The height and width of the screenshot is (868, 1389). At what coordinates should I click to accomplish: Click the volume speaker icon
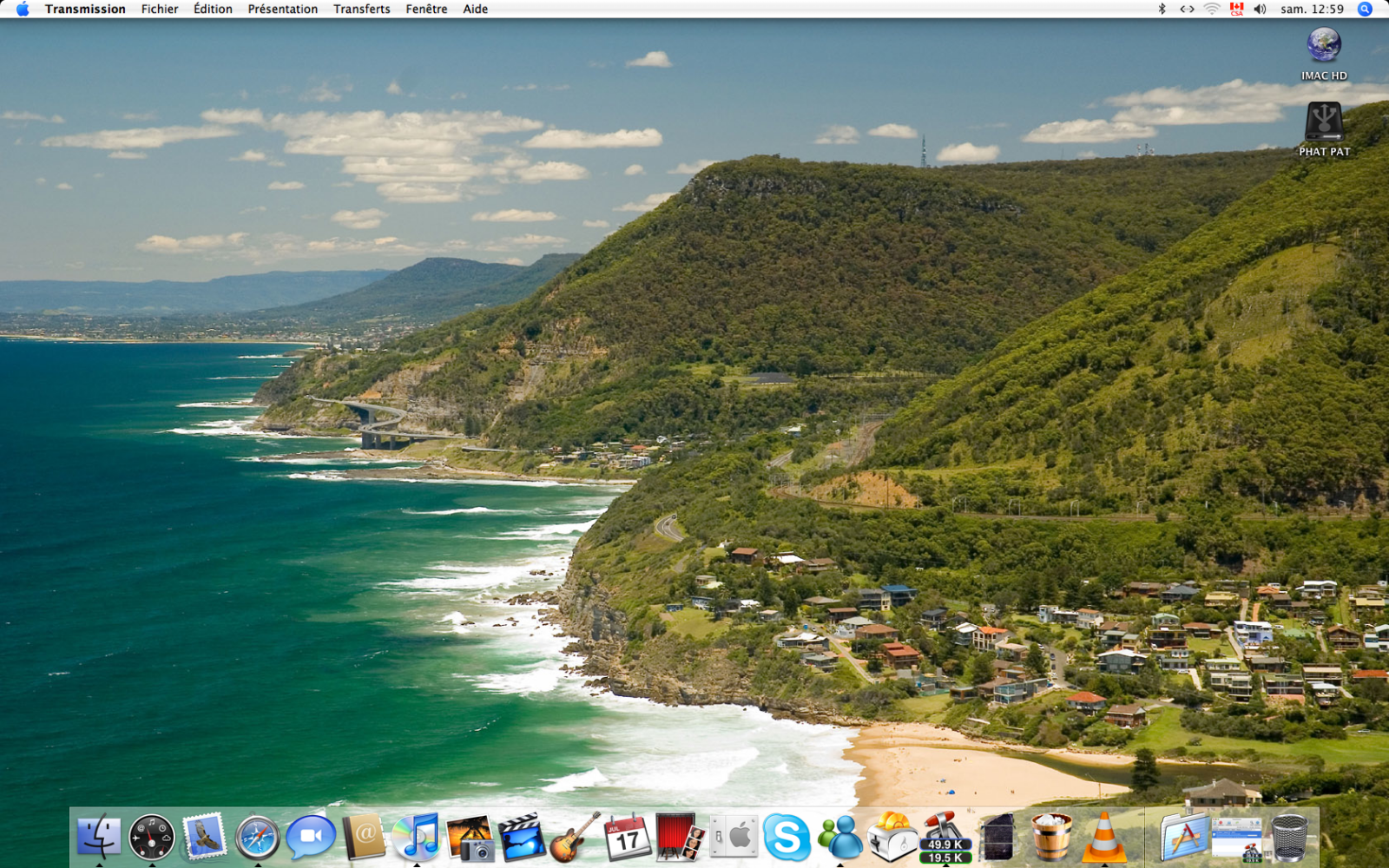tap(1260, 9)
